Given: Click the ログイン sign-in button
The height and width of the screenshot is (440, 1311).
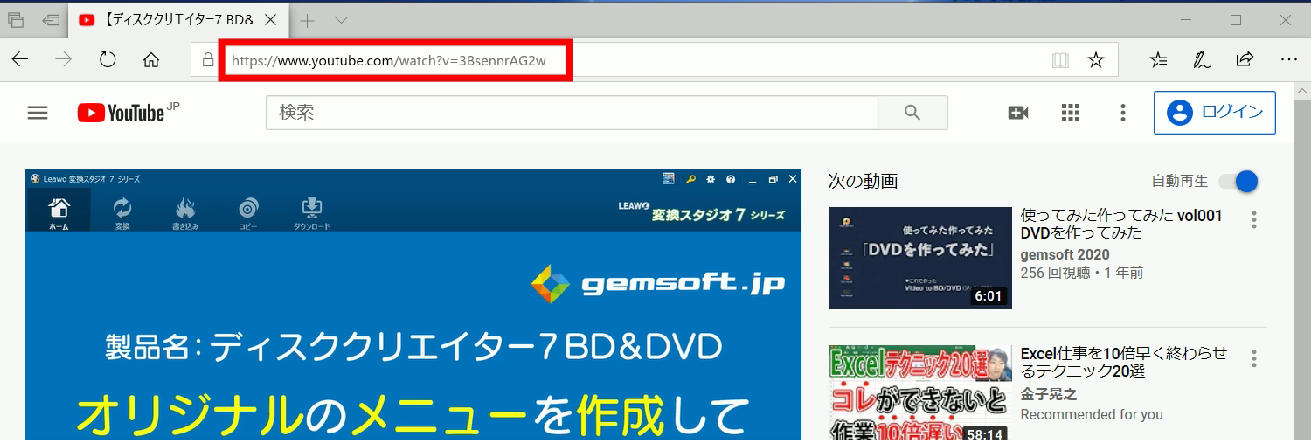Looking at the screenshot, I should point(1214,113).
